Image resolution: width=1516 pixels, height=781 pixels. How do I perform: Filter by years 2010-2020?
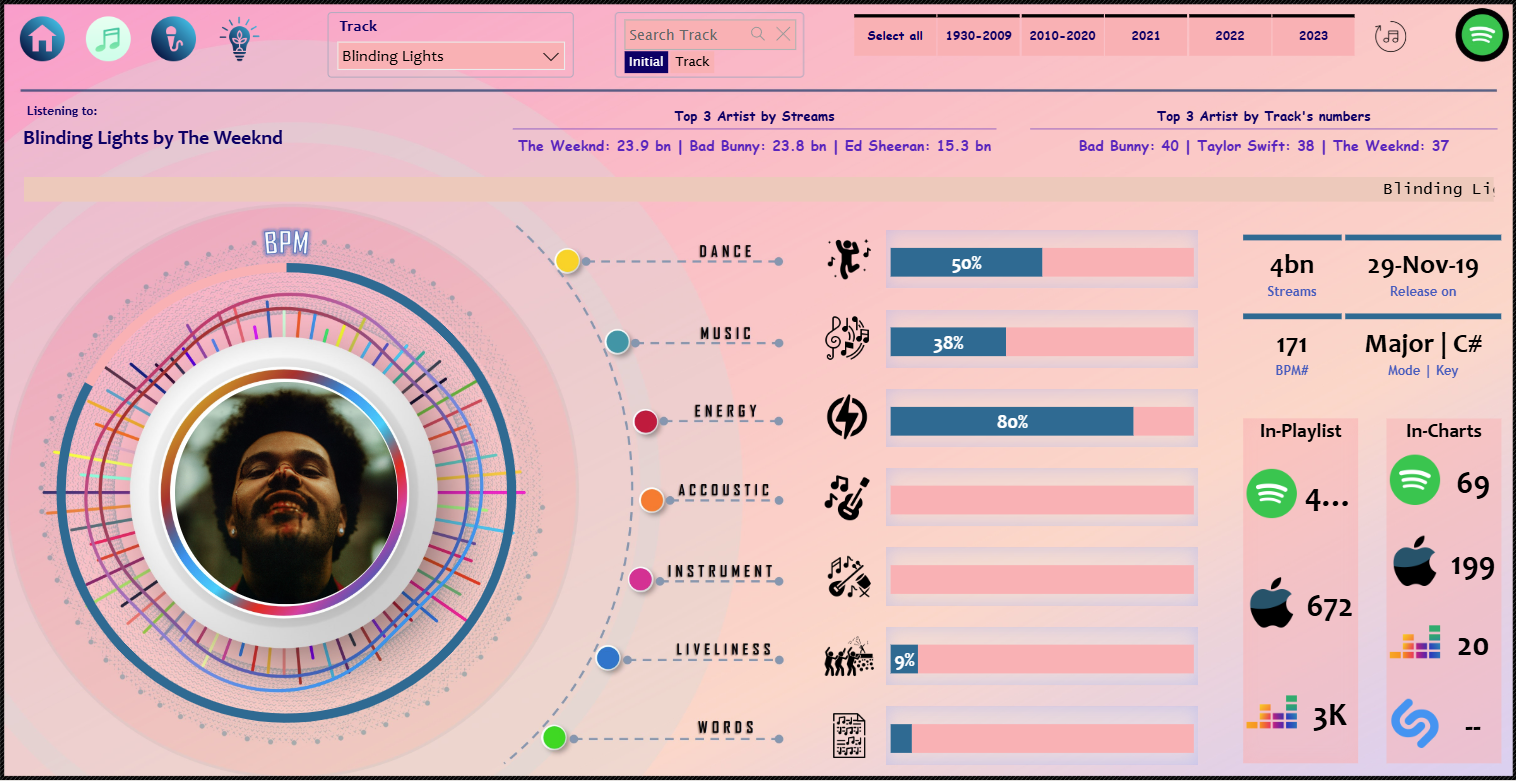1063,36
